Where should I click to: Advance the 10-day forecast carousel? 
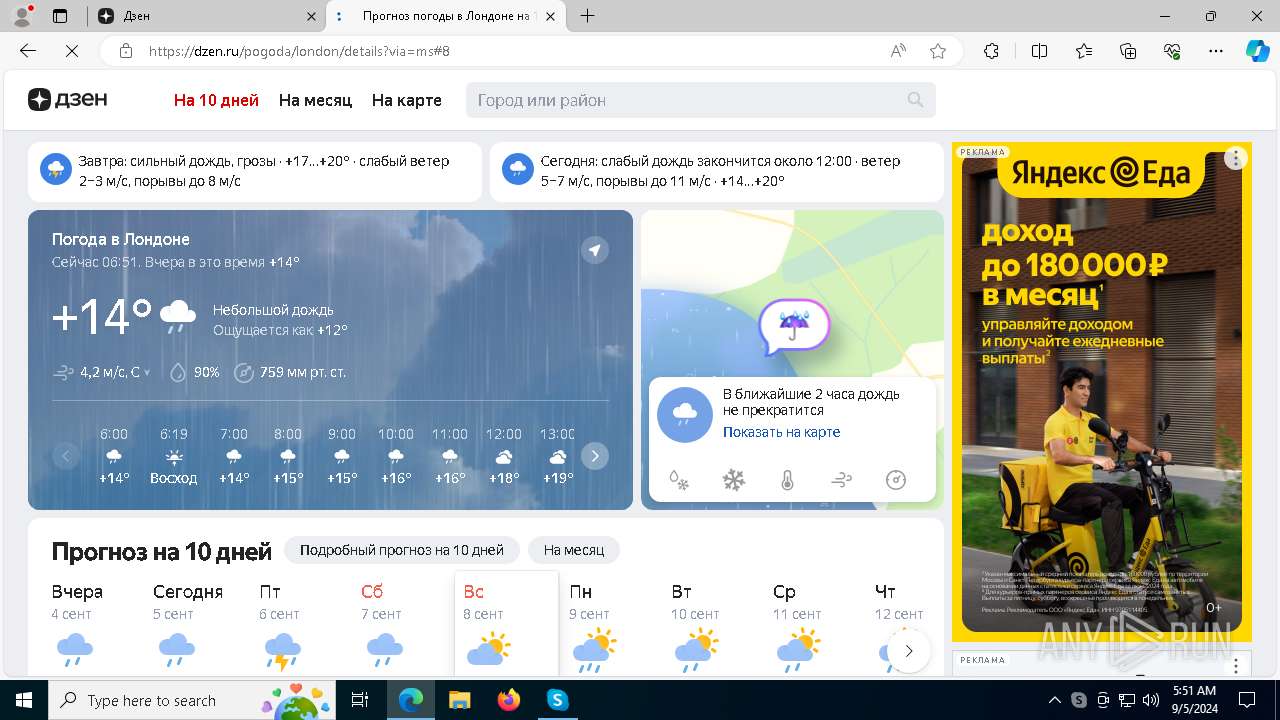[909, 651]
